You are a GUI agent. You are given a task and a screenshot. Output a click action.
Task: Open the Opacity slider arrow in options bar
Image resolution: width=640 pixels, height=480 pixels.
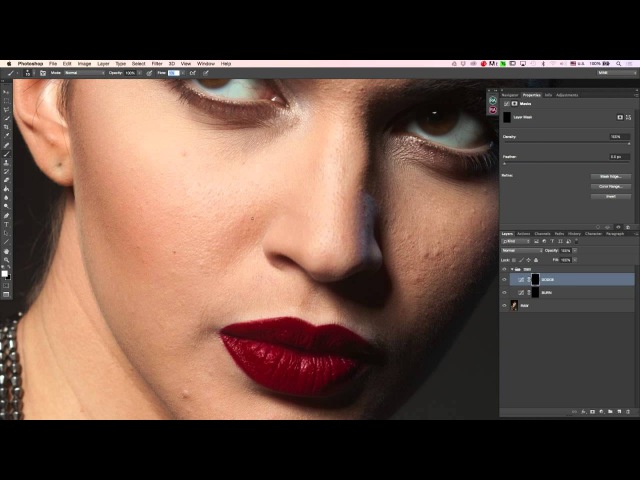point(140,73)
